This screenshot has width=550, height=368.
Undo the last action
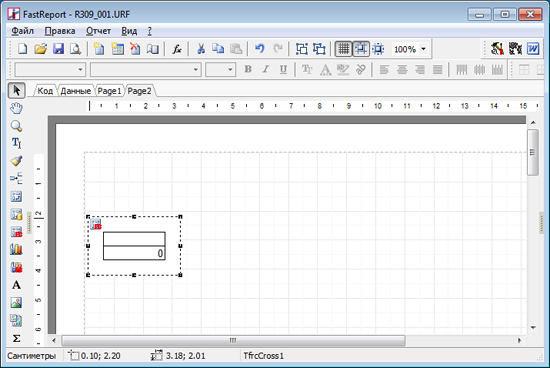point(260,49)
